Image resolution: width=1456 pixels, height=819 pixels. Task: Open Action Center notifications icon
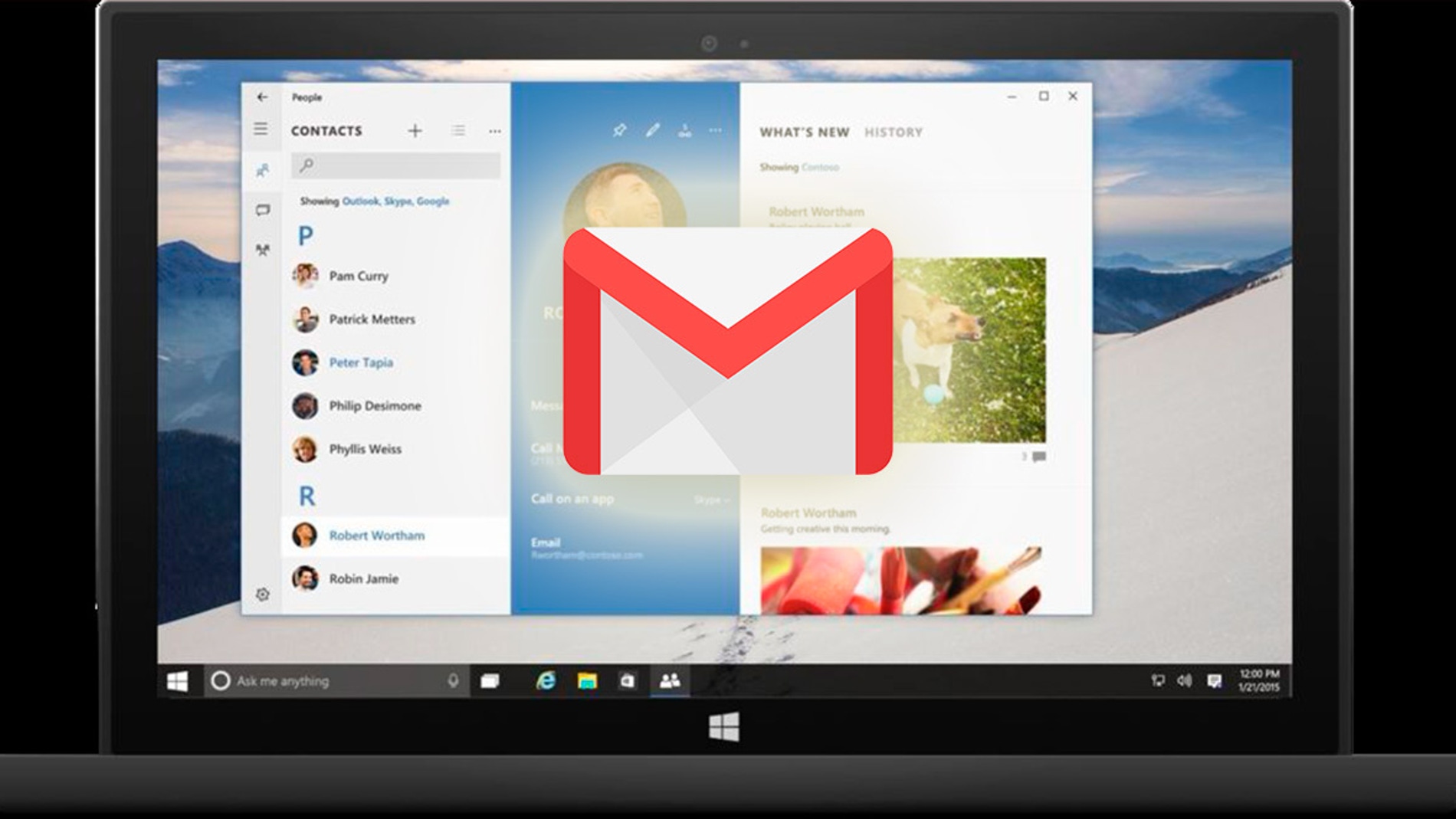pyautogui.click(x=1214, y=681)
